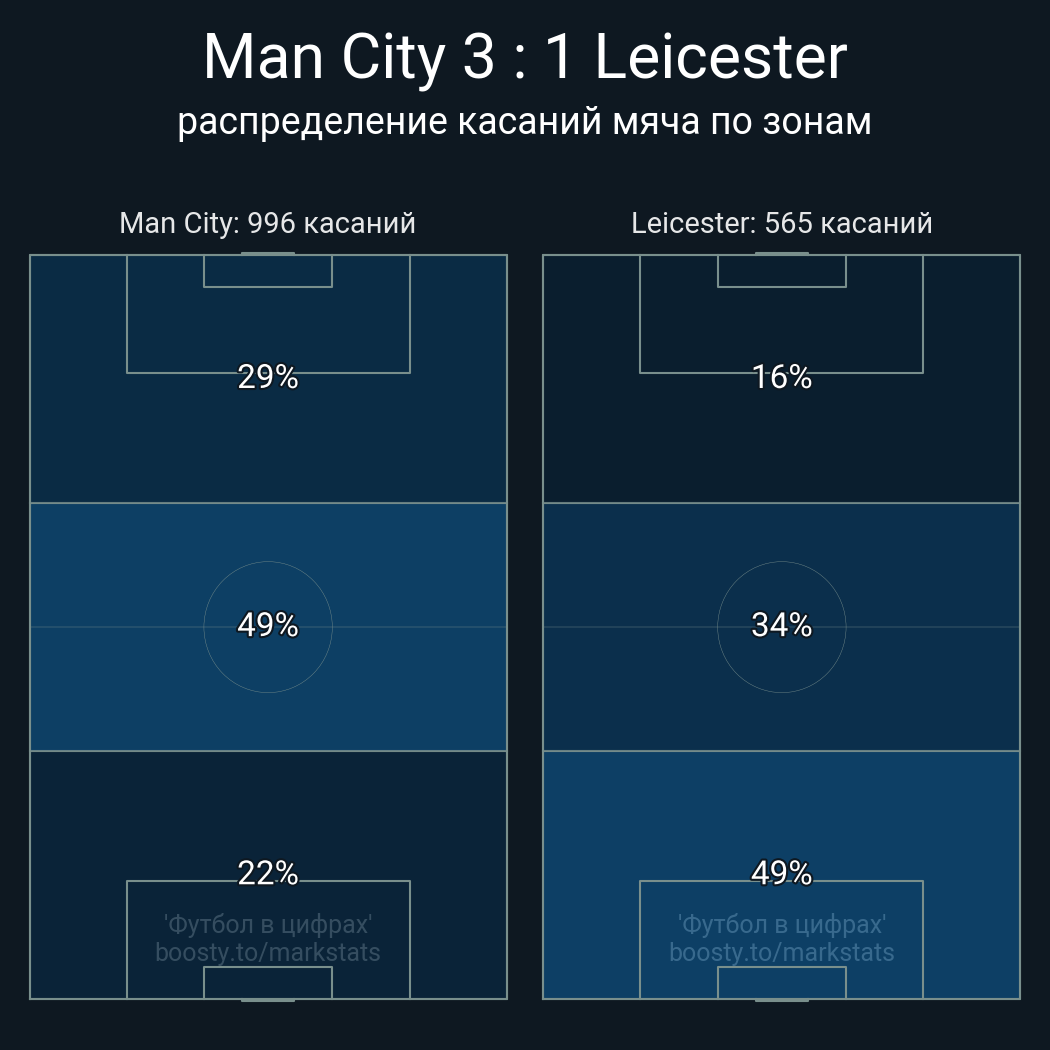Click the Man City: 996 касаний label

click(x=267, y=223)
